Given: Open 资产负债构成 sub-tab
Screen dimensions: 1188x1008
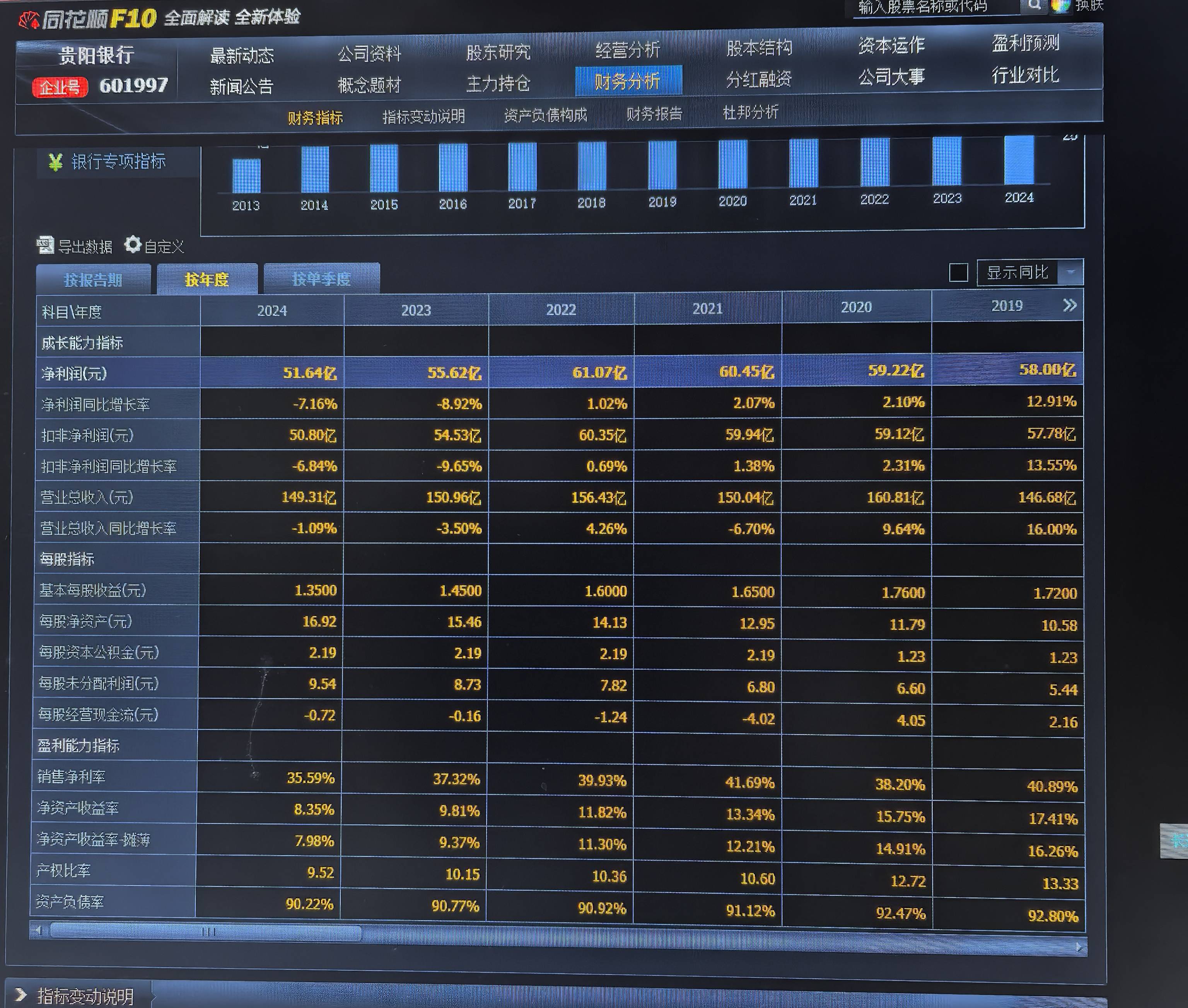Looking at the screenshot, I should pyautogui.click(x=545, y=115).
